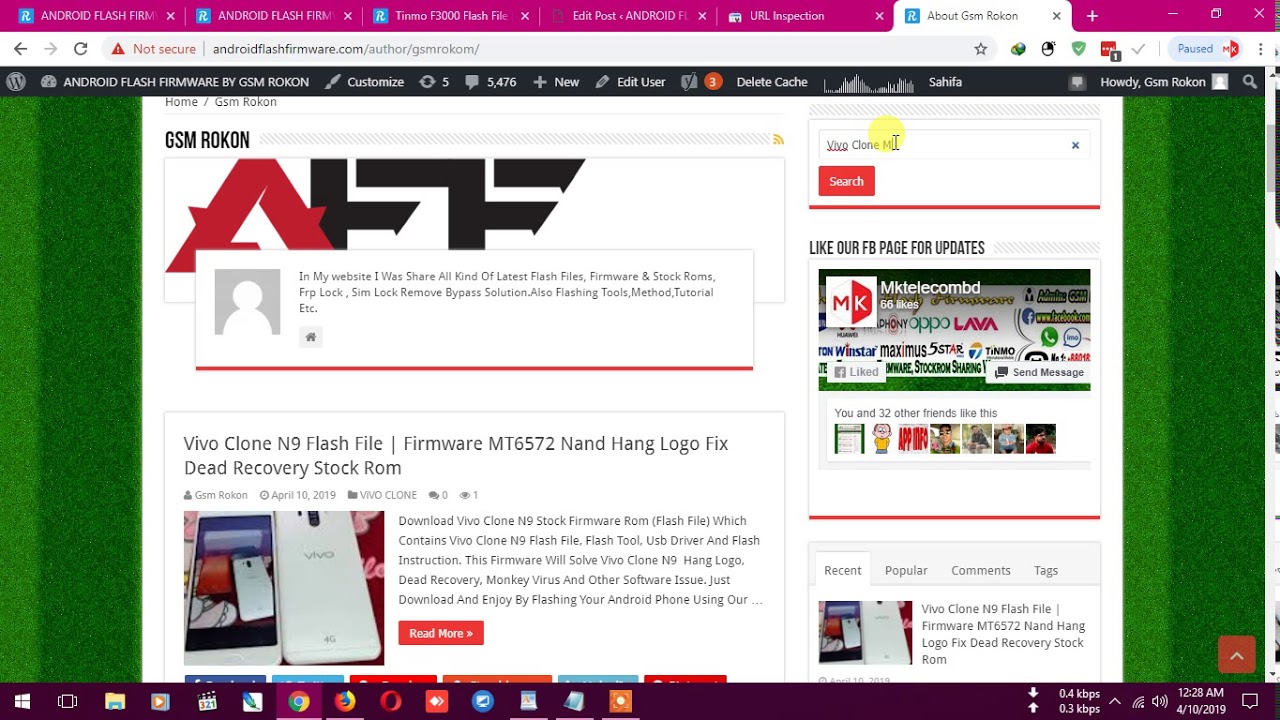Click the browser back arrow
Image resolution: width=1280 pixels, height=720 pixels.
[x=20, y=48]
